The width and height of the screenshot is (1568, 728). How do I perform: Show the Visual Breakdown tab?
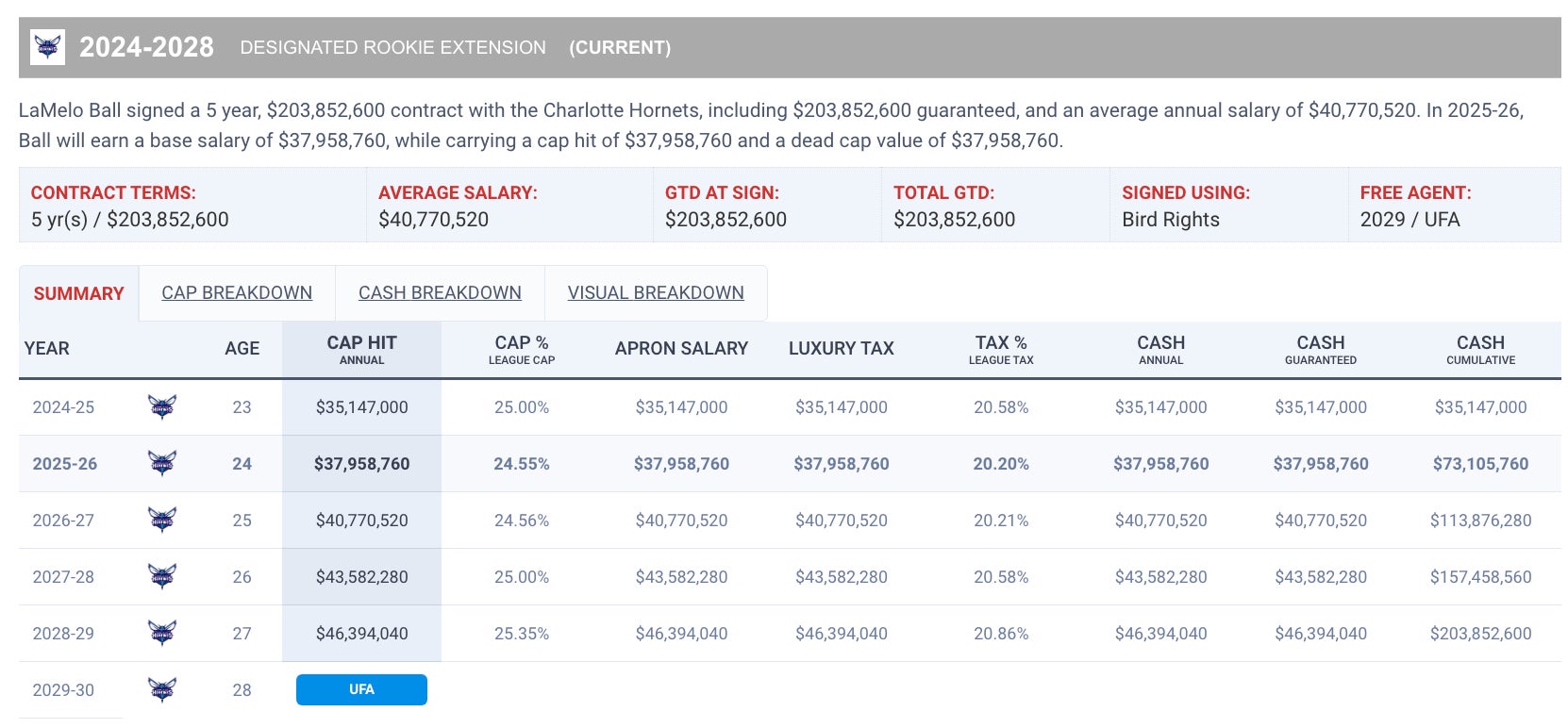656,293
